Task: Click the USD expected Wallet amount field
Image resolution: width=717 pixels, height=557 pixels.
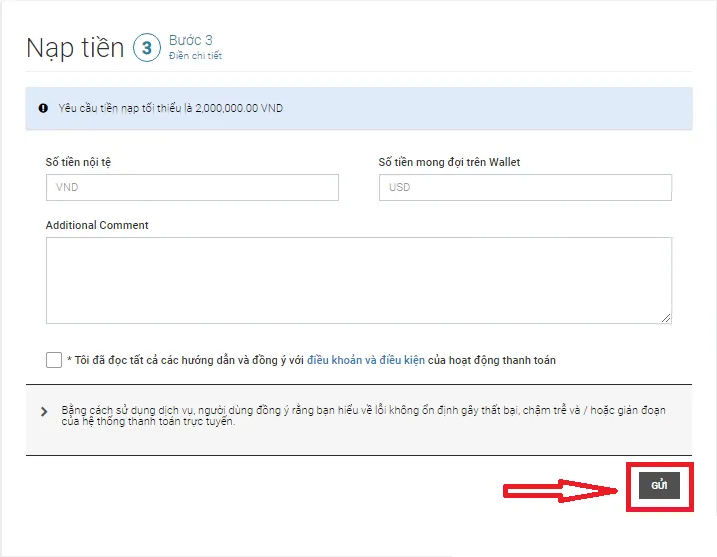Action: point(525,187)
